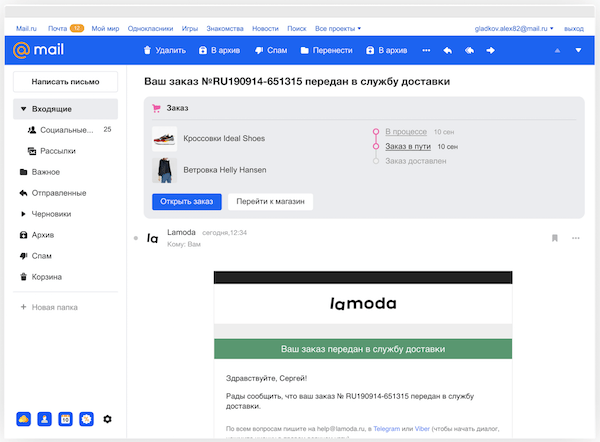Open Одноклассники in top navigation

pyautogui.click(x=150, y=29)
